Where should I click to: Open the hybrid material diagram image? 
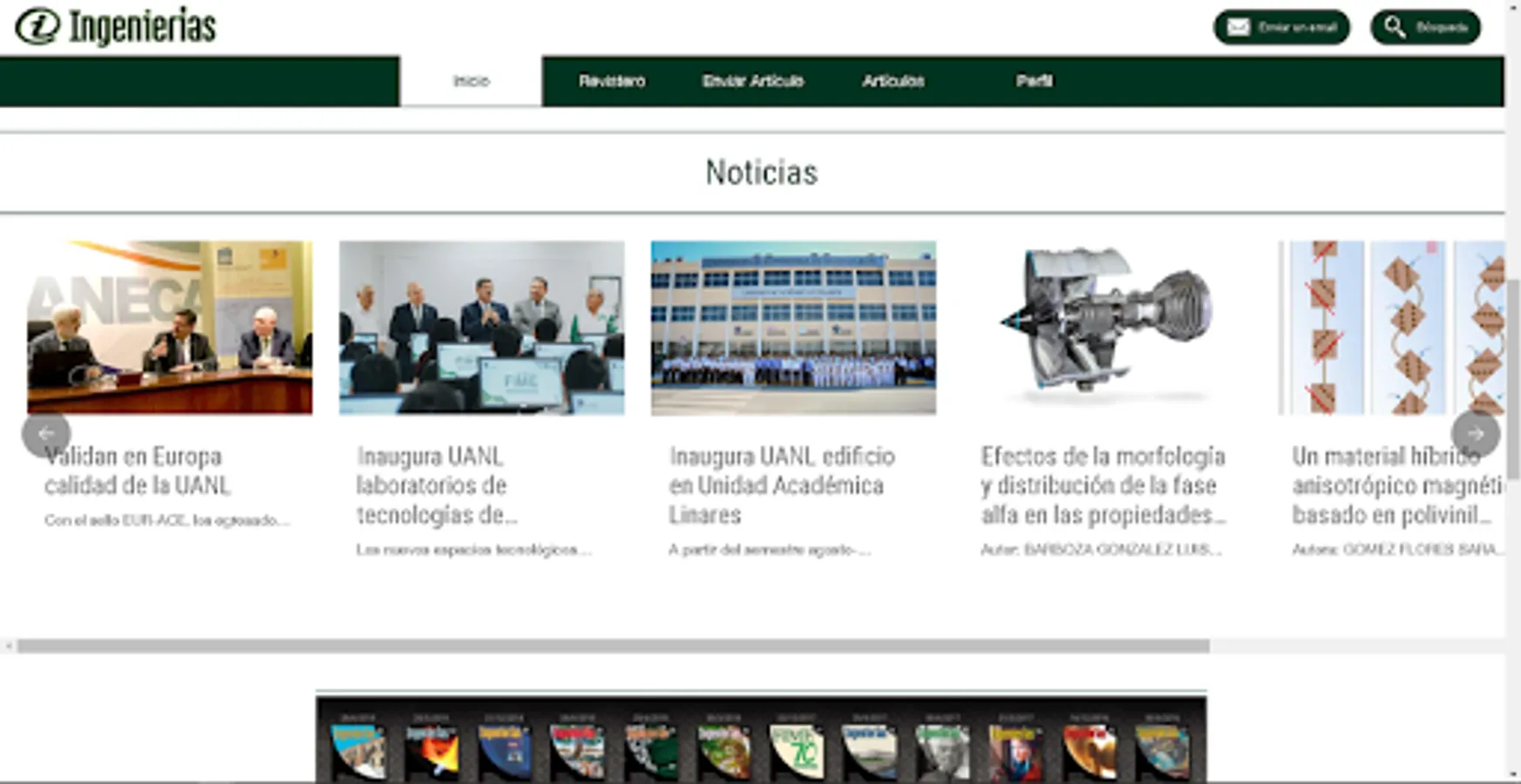tap(1392, 328)
